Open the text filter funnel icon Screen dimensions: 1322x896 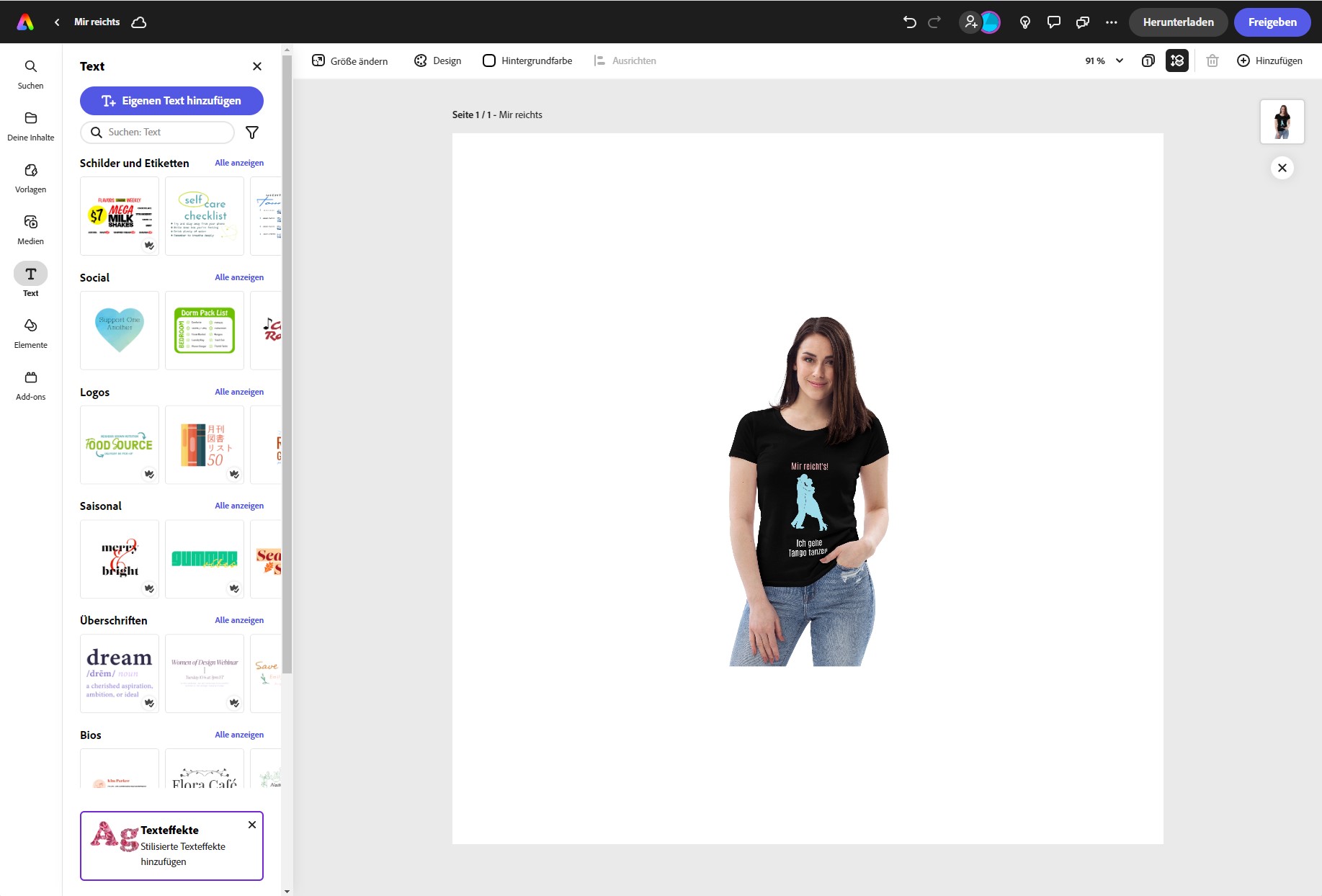click(252, 133)
